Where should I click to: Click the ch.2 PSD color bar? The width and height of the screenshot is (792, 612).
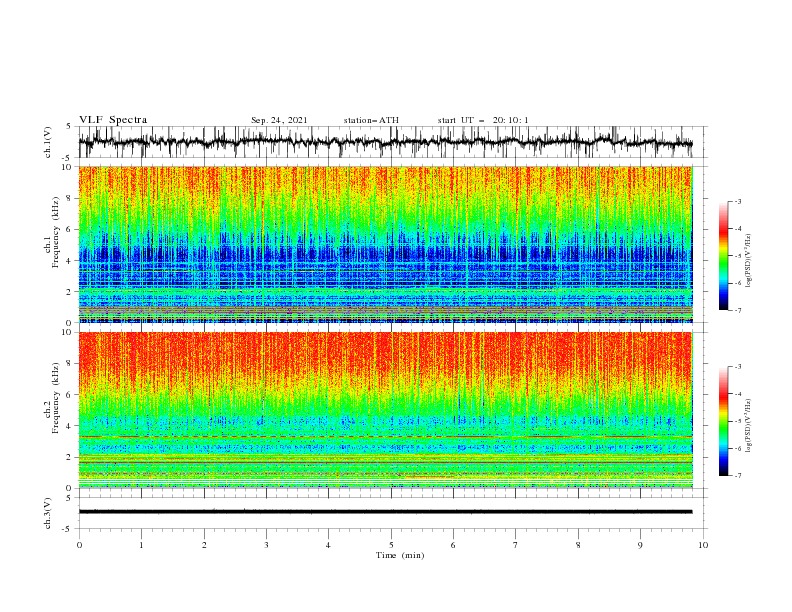coord(723,421)
